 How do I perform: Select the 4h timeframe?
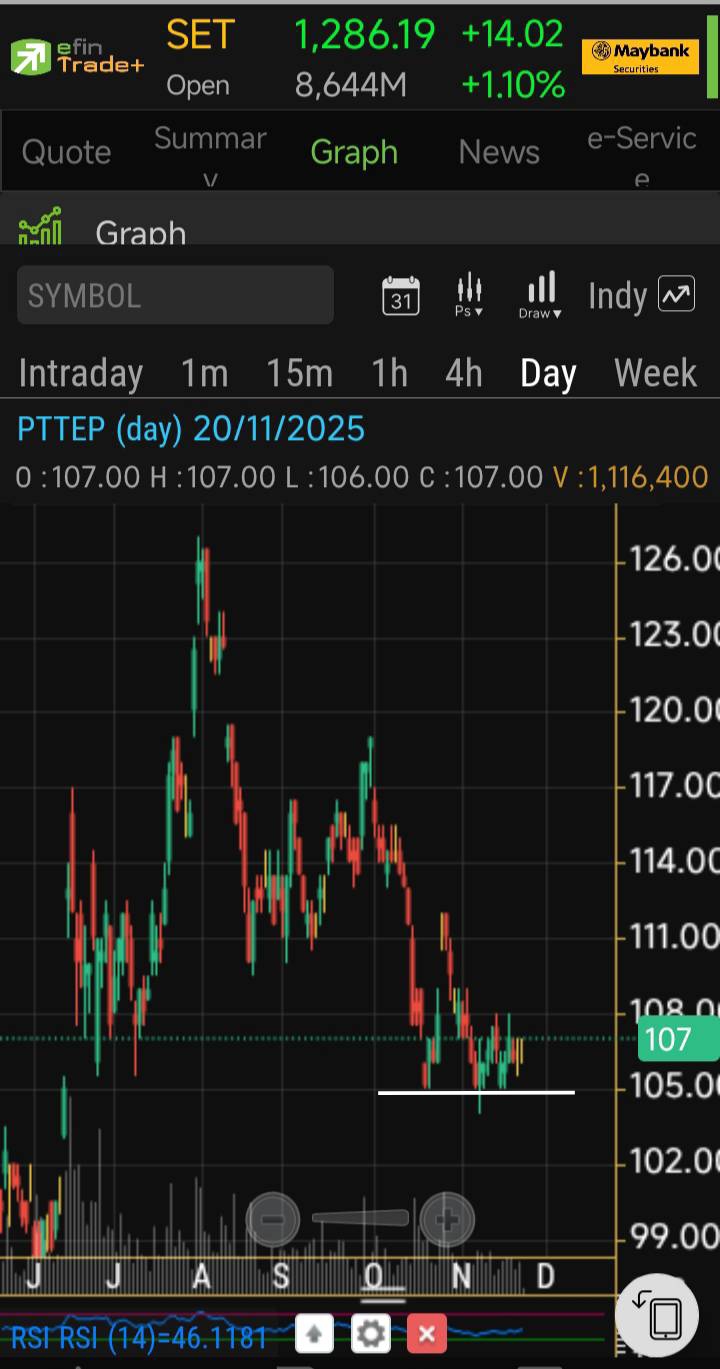click(464, 373)
